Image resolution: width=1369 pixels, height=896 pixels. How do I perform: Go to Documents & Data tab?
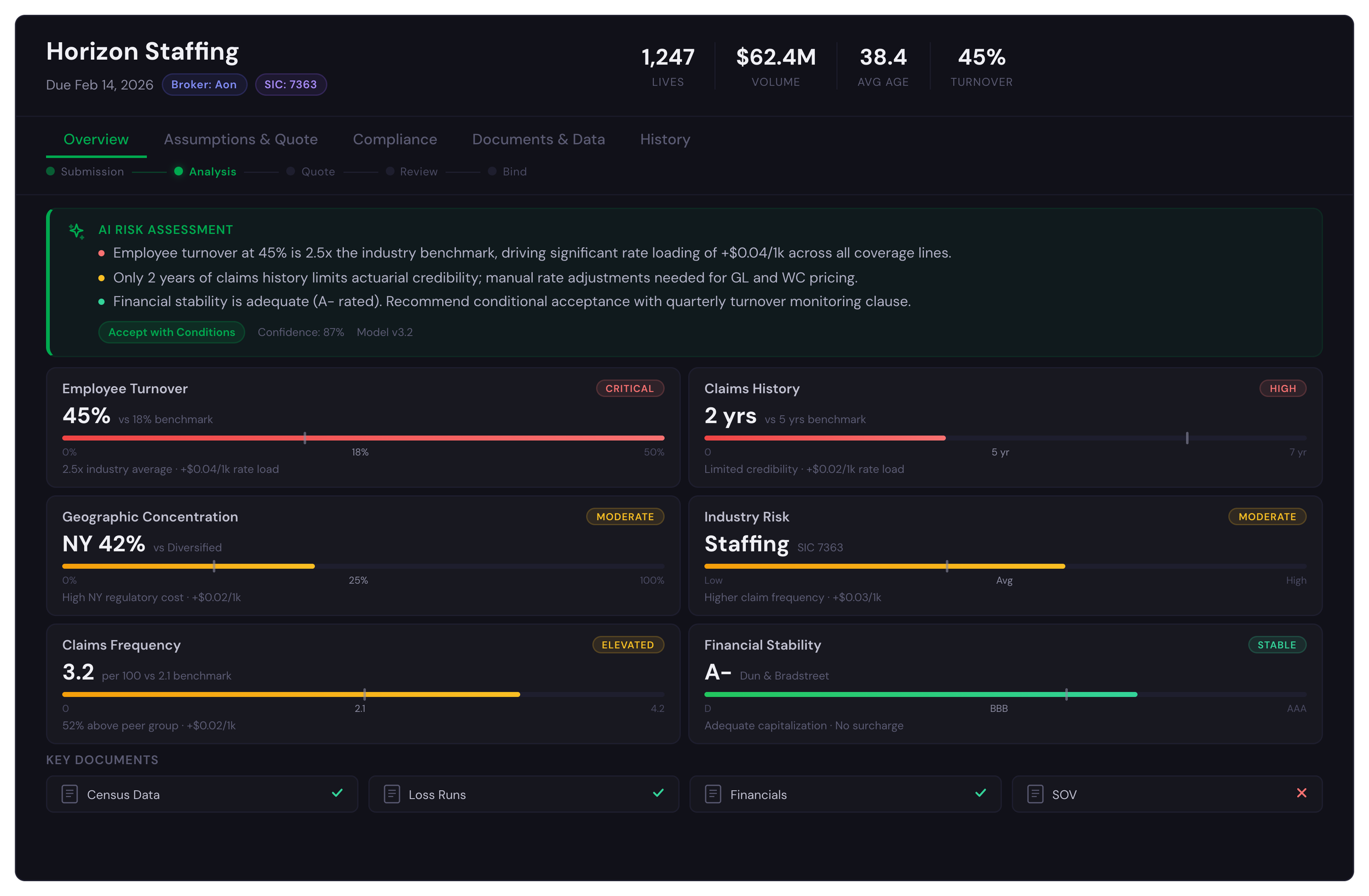pos(538,139)
